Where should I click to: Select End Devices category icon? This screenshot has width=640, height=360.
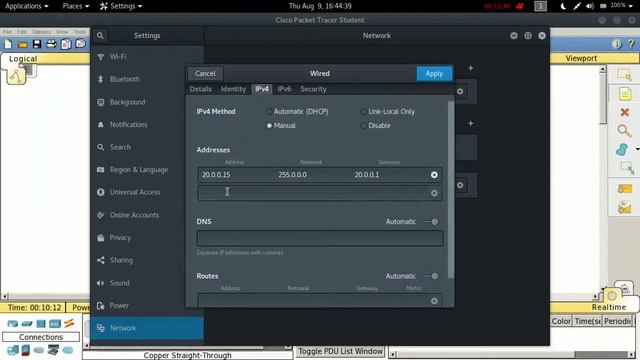(x=13, y=350)
